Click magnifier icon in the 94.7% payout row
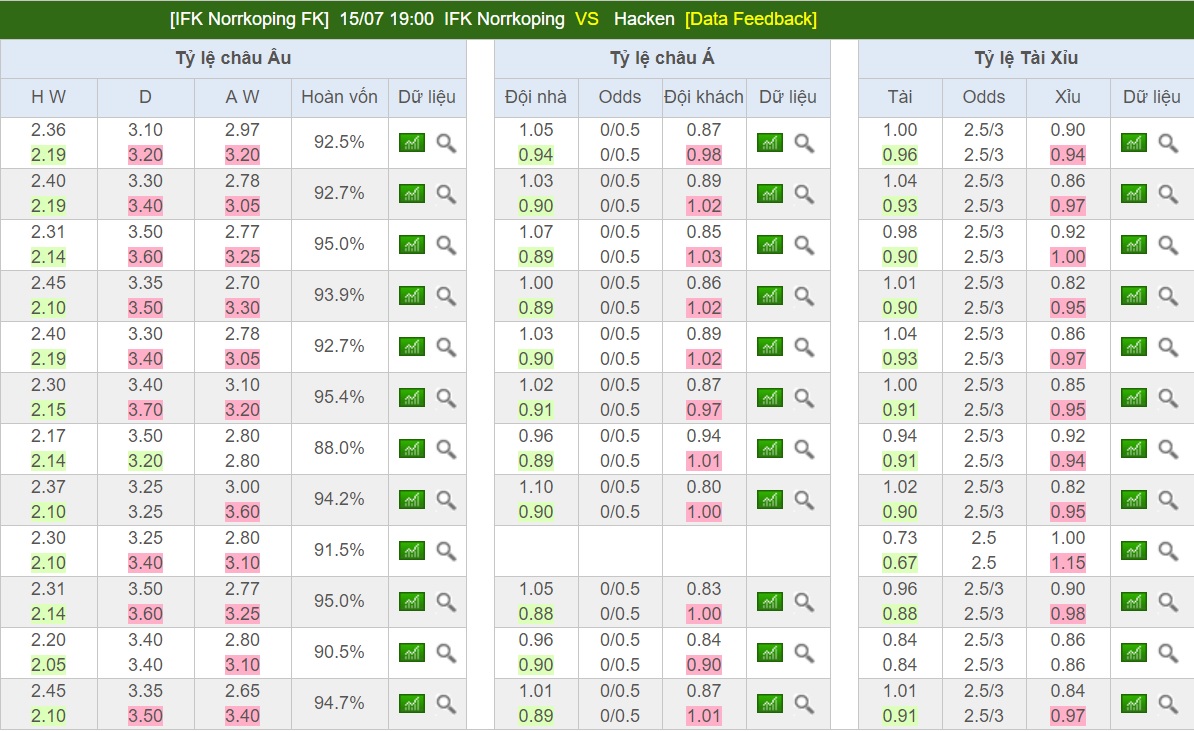1194x731 pixels. (446, 704)
